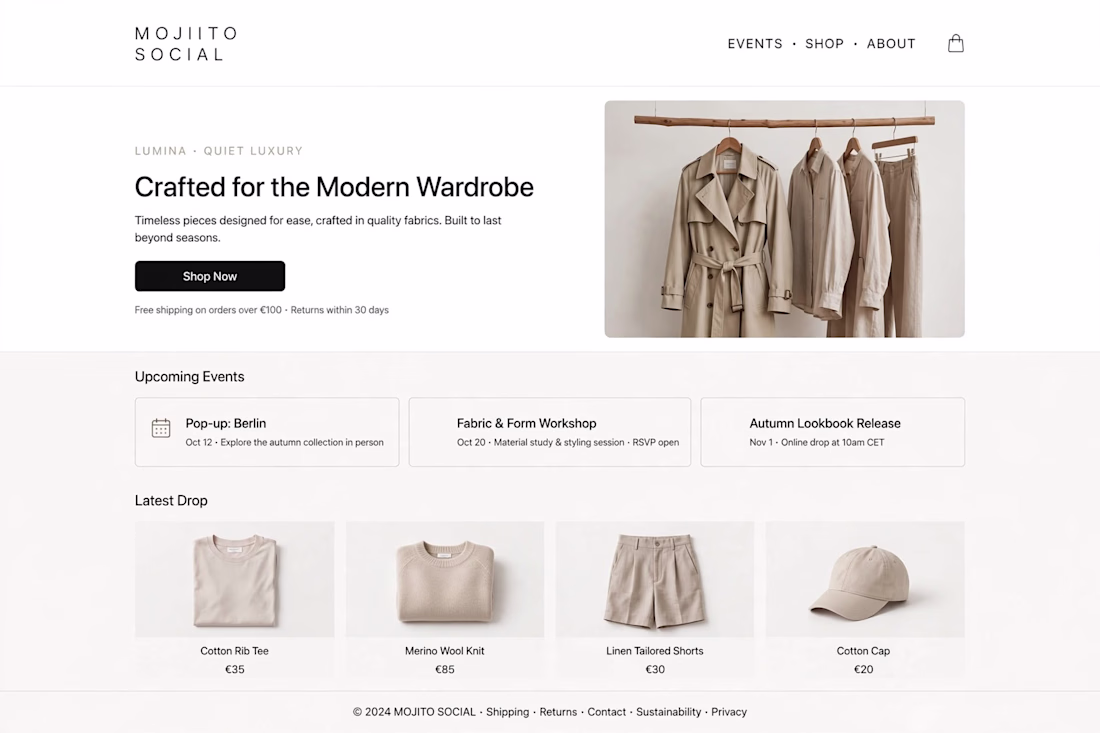Click the calendar icon on Pop-up: Berlin
Screen dimensions: 1100x733
point(161,428)
